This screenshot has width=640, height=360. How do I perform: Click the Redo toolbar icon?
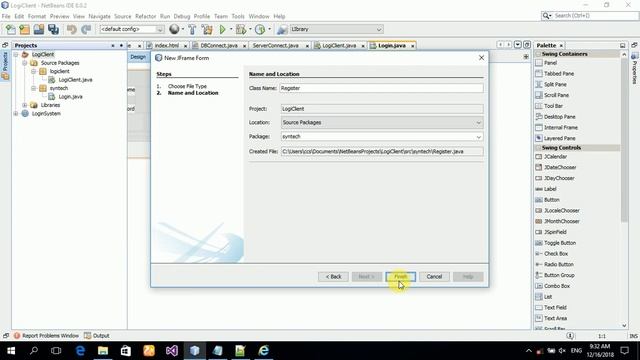click(x=86, y=29)
